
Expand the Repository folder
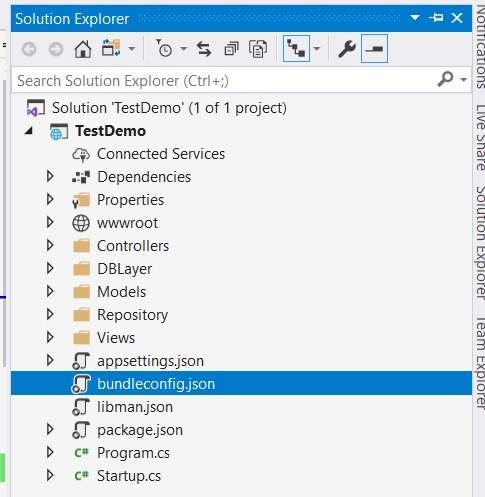point(50,314)
